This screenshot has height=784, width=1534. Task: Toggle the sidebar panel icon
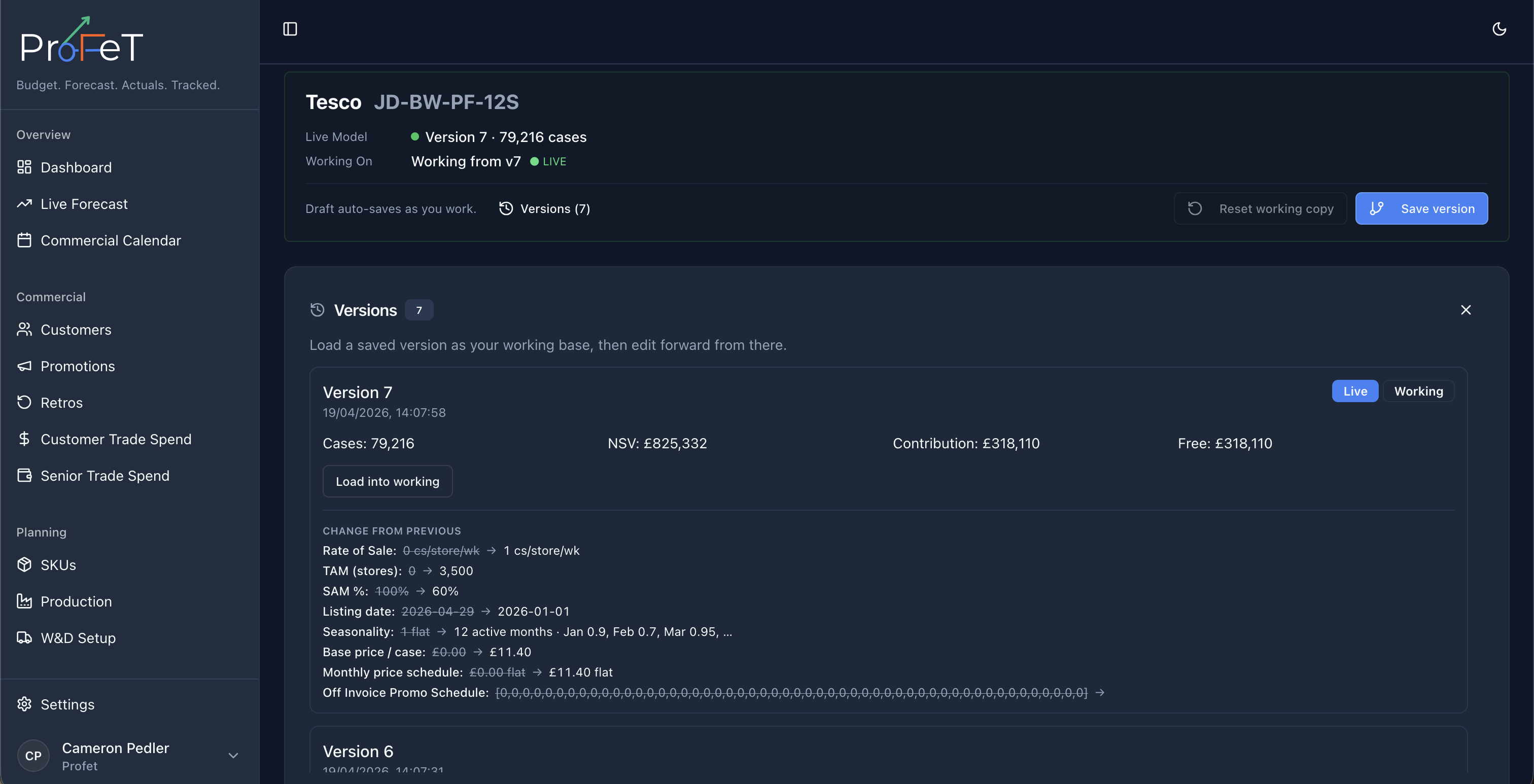pos(290,29)
